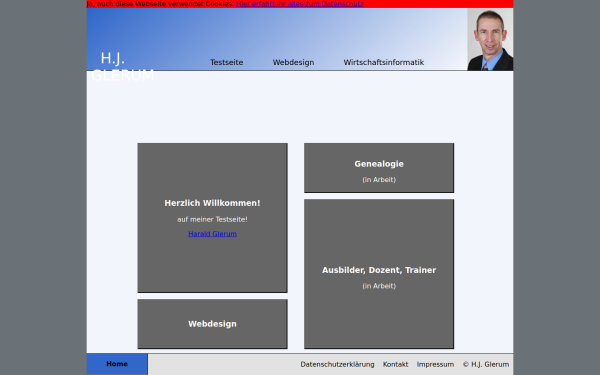
Task: Open the Wirtschaftsinformatik menu item
Action: coord(383,62)
